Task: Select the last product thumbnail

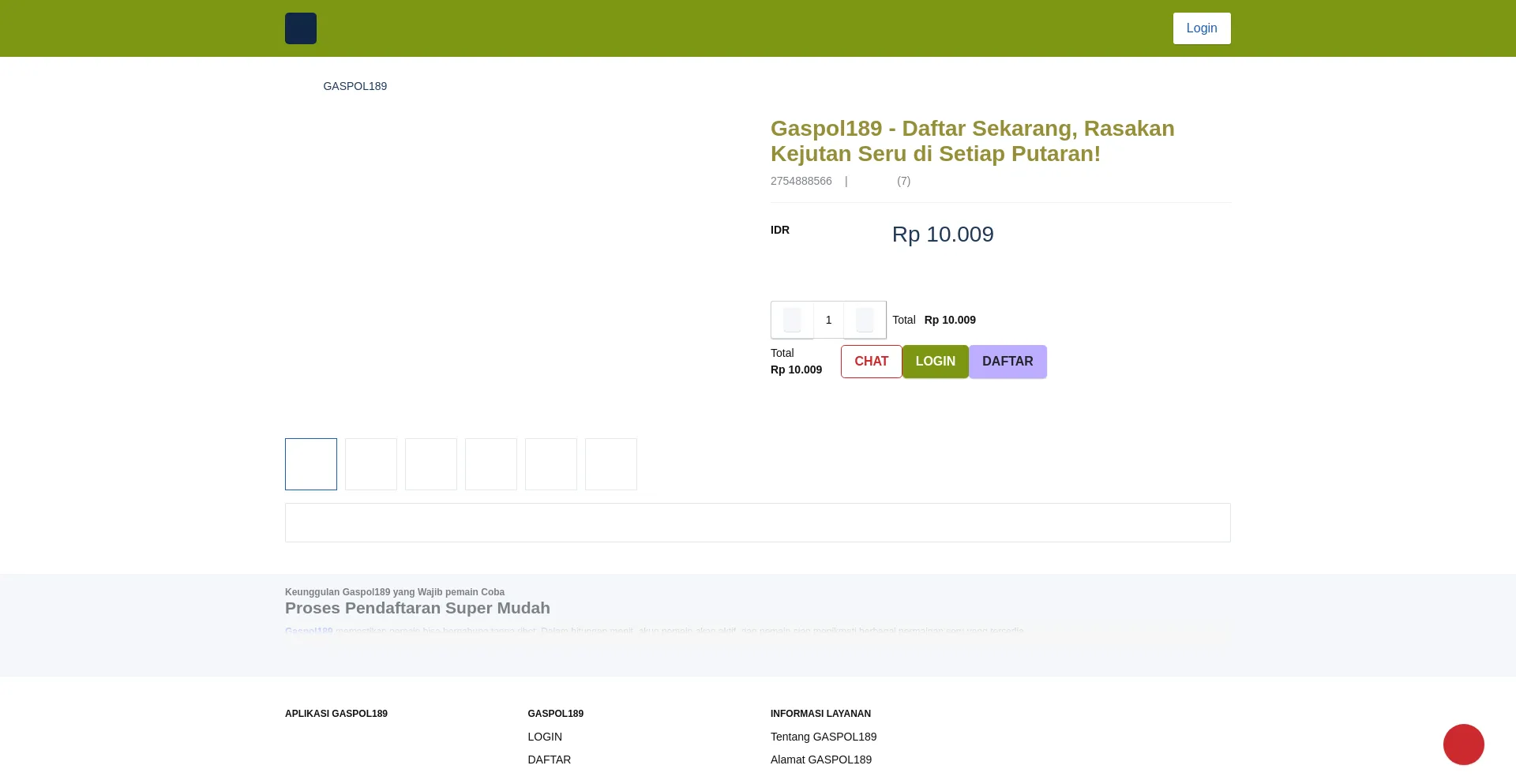Action: tap(610, 463)
